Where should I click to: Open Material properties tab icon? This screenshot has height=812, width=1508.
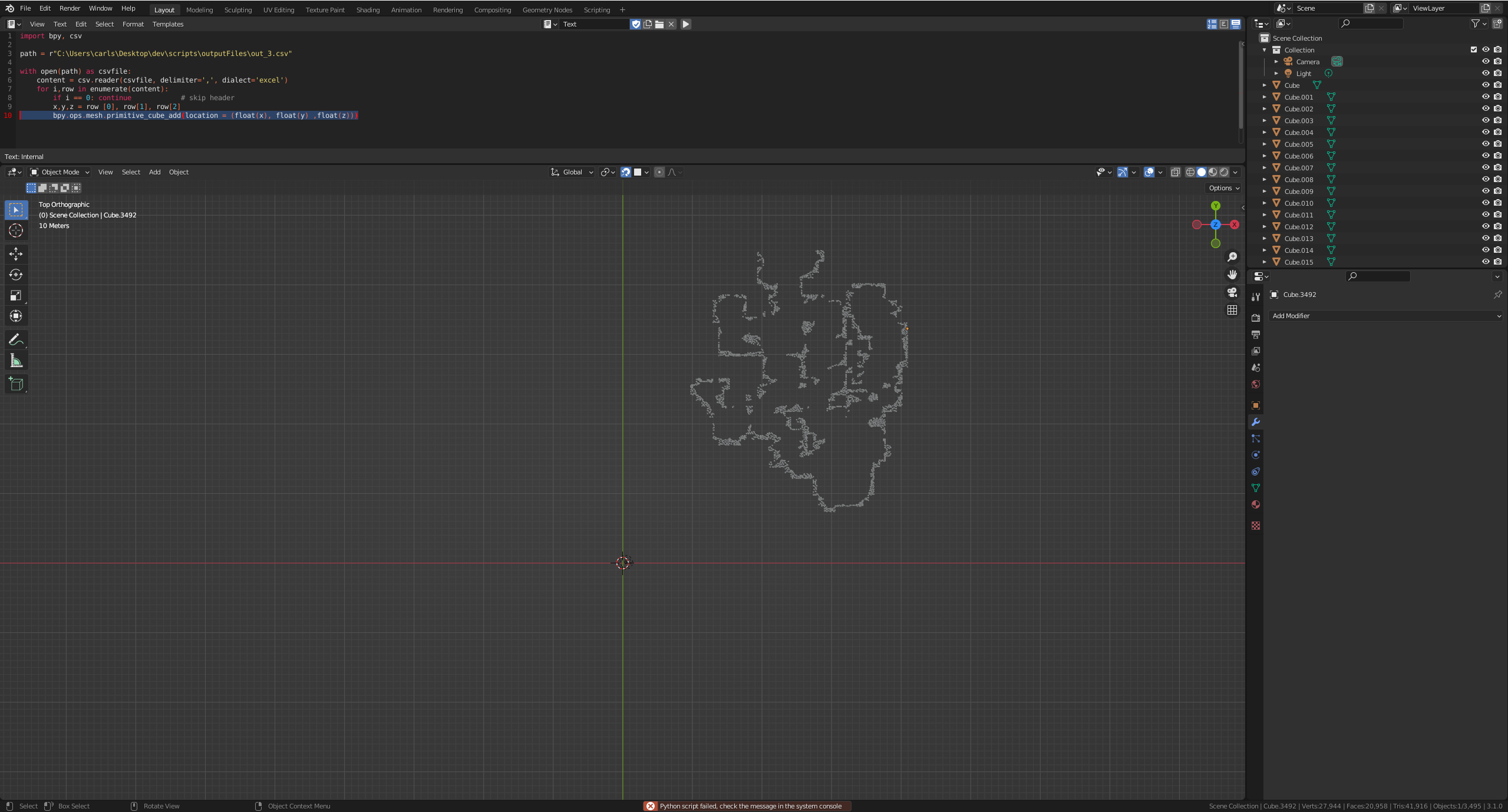(x=1255, y=504)
